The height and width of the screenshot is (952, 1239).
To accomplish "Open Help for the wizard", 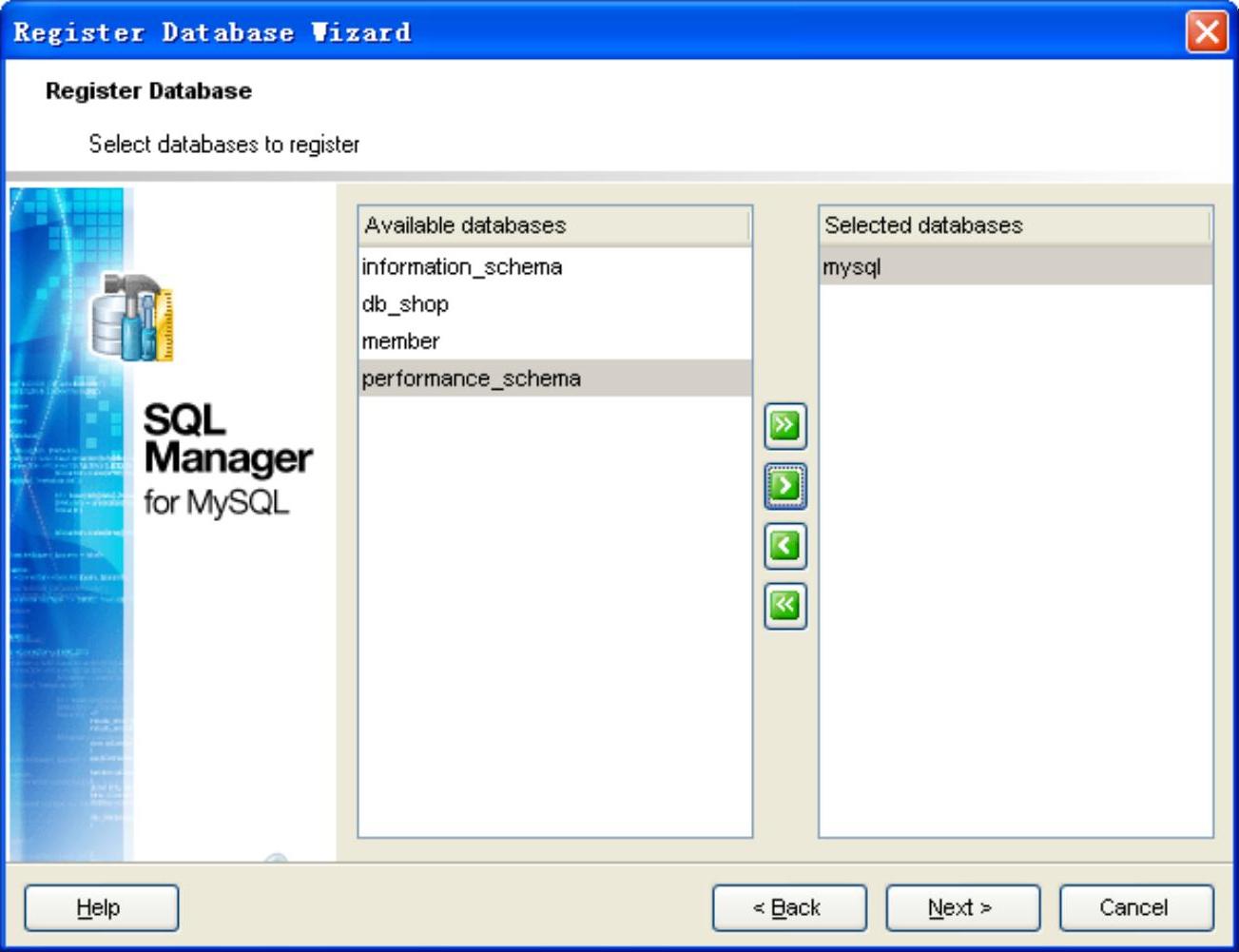I will (102, 907).
